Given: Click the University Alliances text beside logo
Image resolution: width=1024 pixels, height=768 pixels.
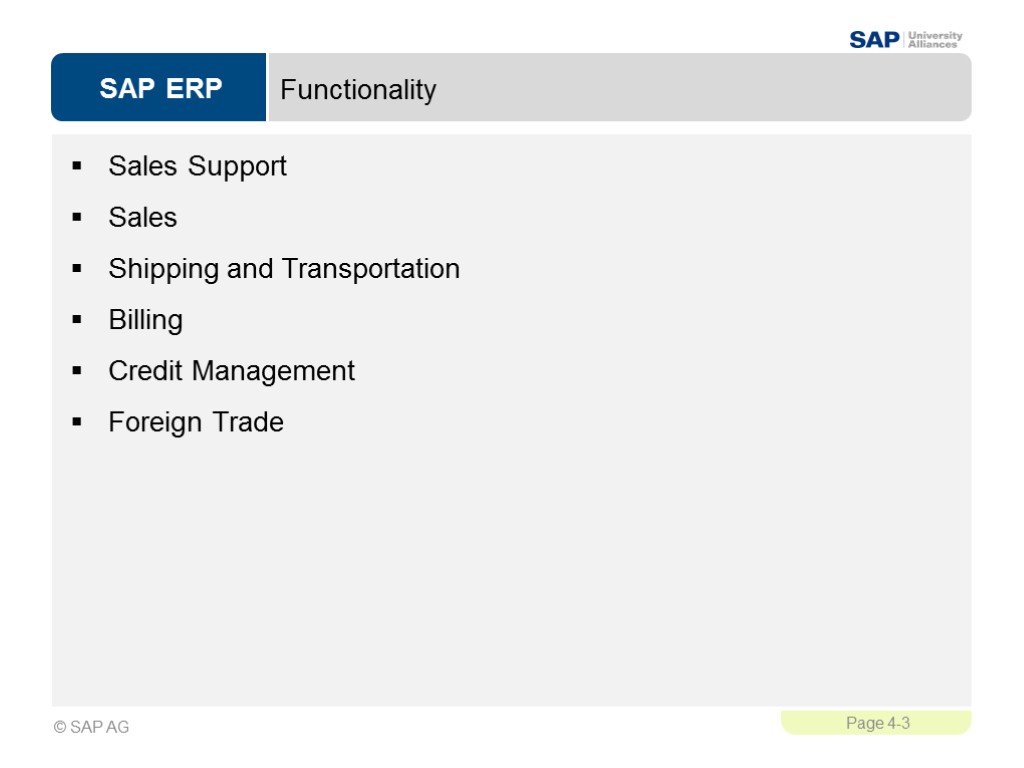Looking at the screenshot, I should pyautogui.click(x=935, y=40).
